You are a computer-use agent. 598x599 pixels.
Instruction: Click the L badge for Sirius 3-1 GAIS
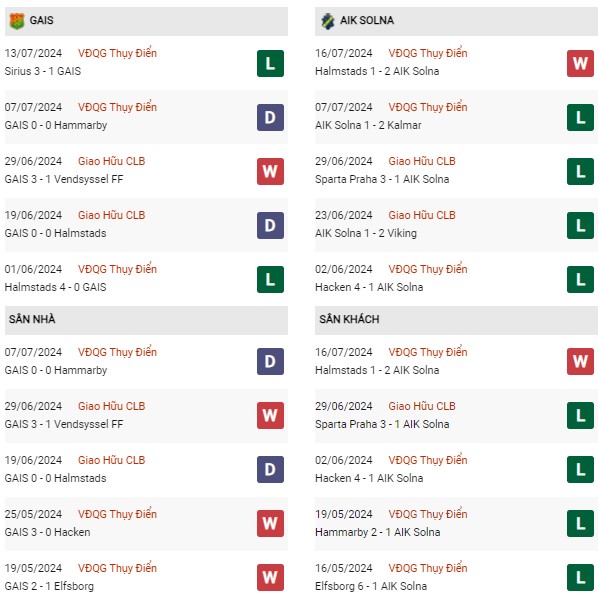[270, 63]
